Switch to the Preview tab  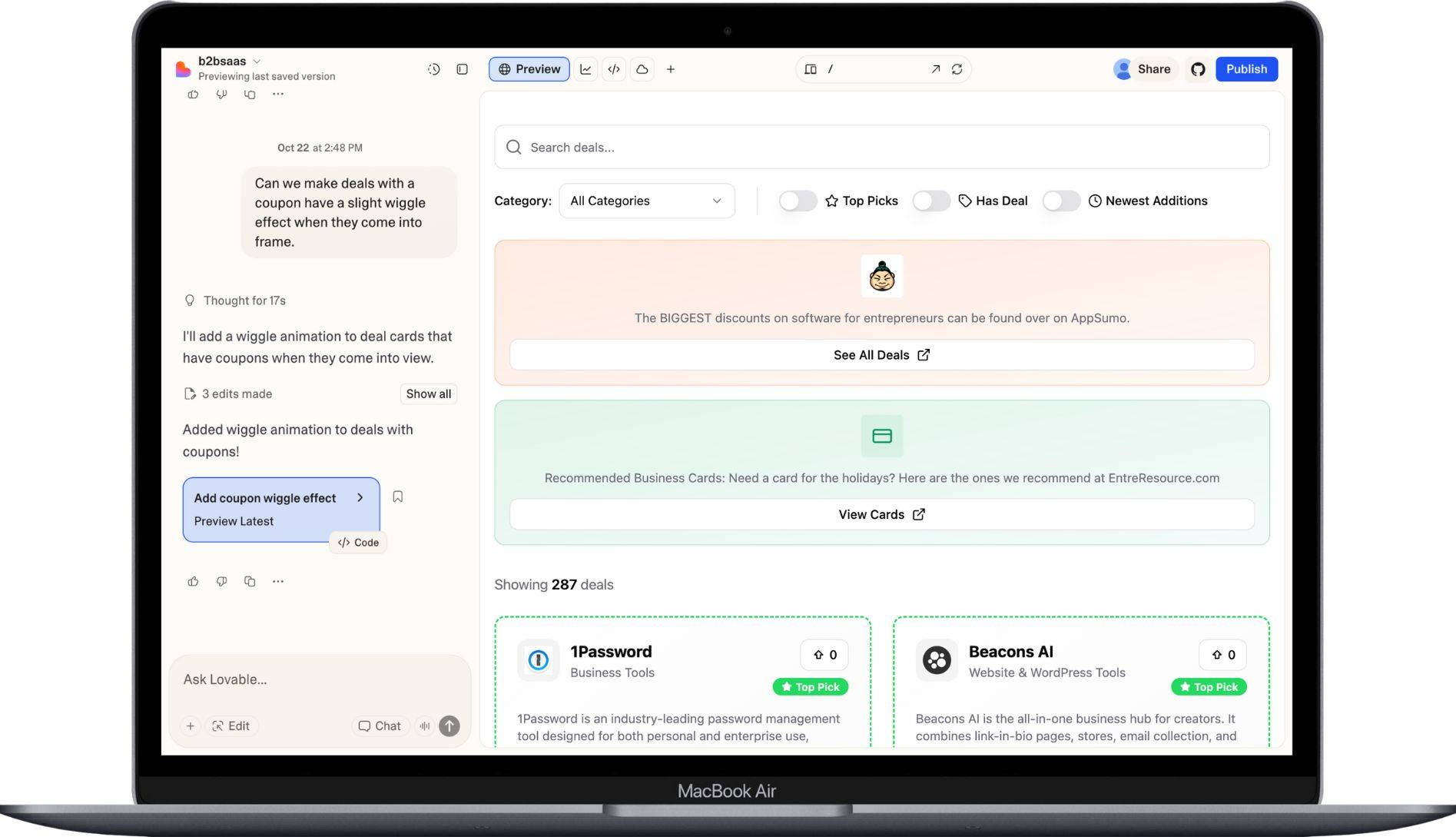(529, 69)
